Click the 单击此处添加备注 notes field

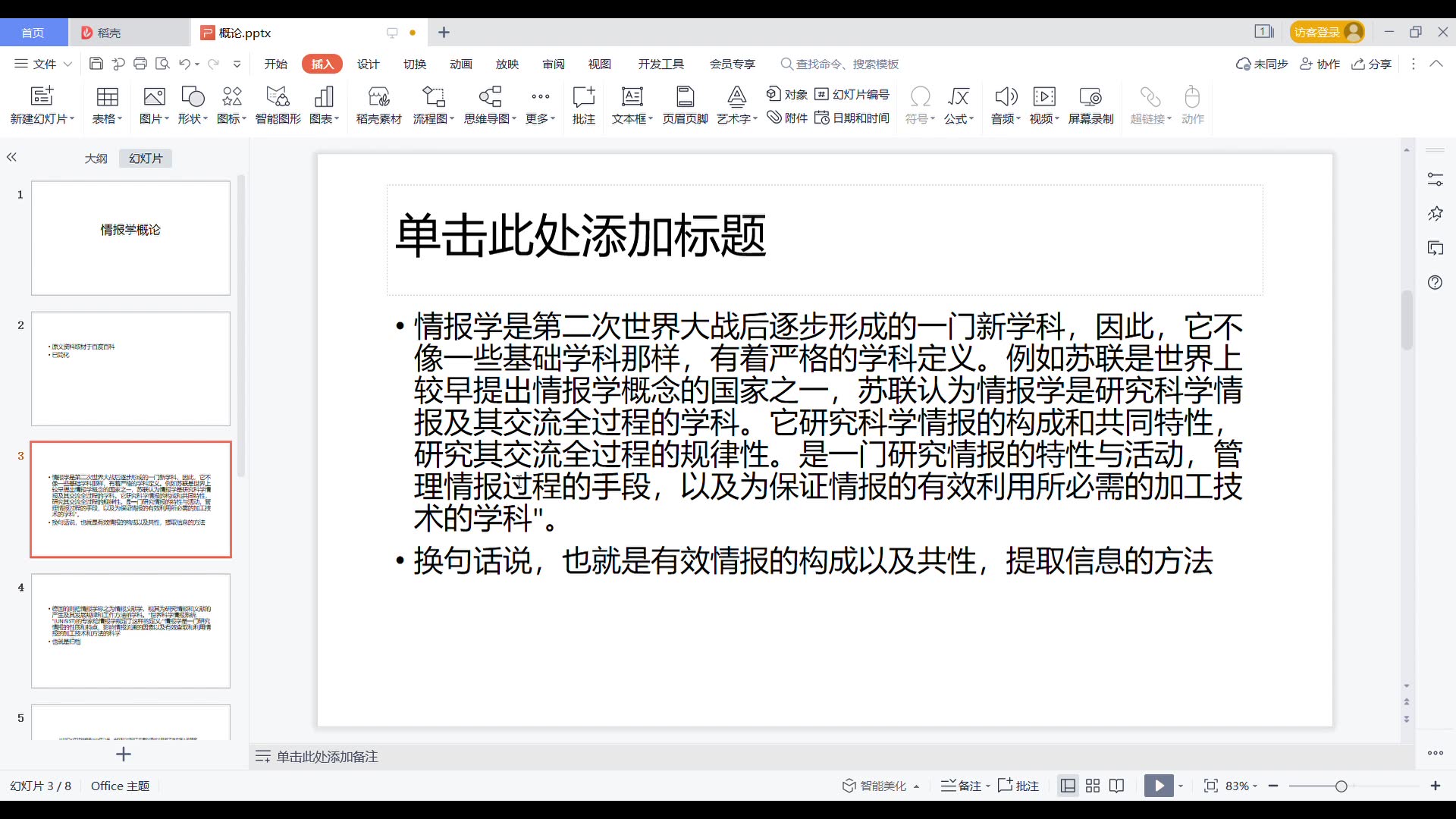327,756
